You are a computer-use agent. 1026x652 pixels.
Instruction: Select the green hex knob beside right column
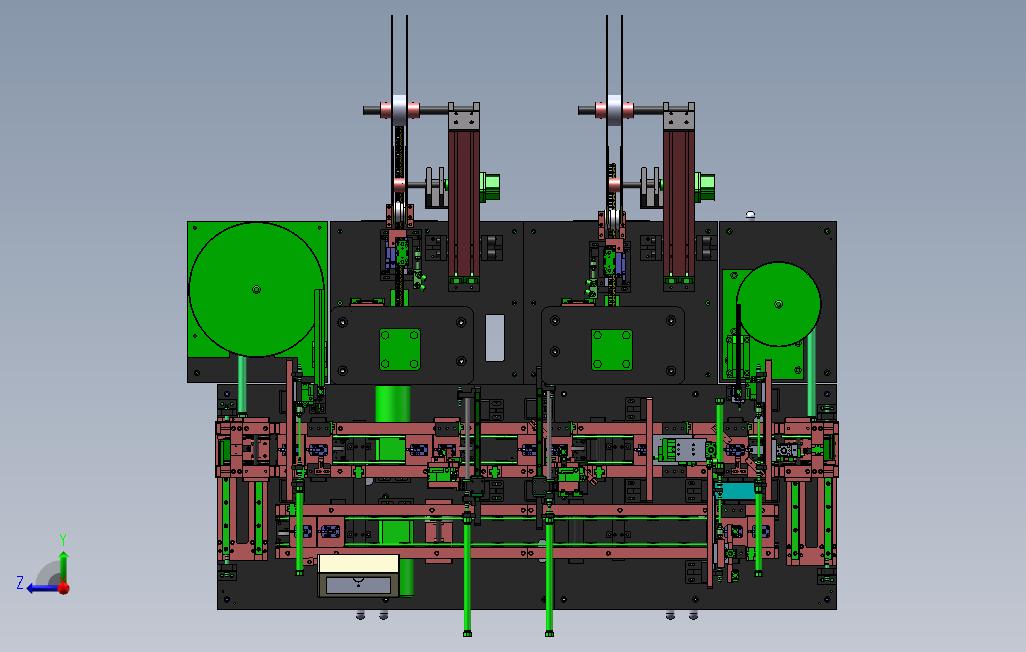tap(704, 187)
